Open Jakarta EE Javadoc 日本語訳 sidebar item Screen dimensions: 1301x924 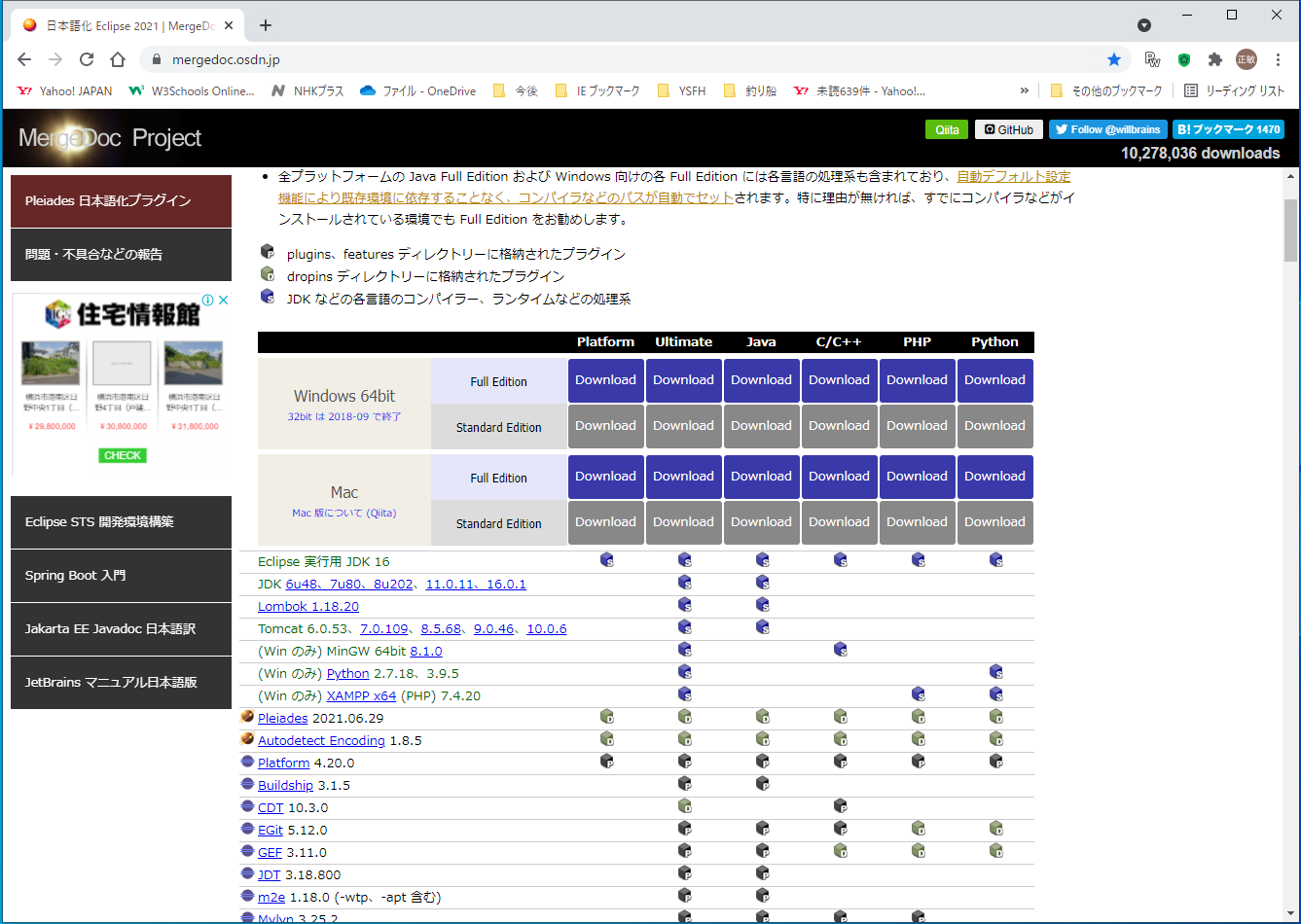point(121,629)
